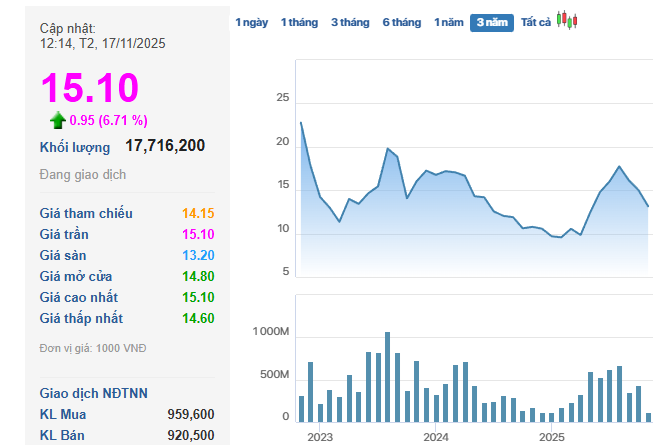Click the active "3 năm" range tab

[x=492, y=22]
